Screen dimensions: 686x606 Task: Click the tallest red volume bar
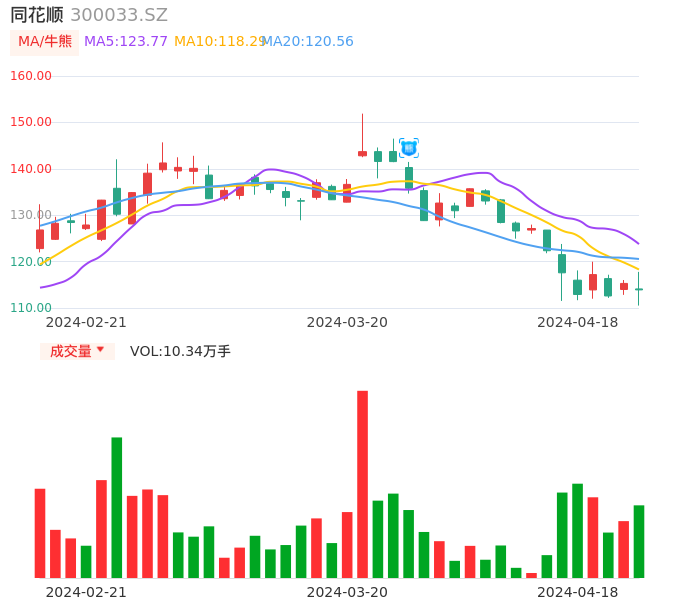tap(362, 484)
